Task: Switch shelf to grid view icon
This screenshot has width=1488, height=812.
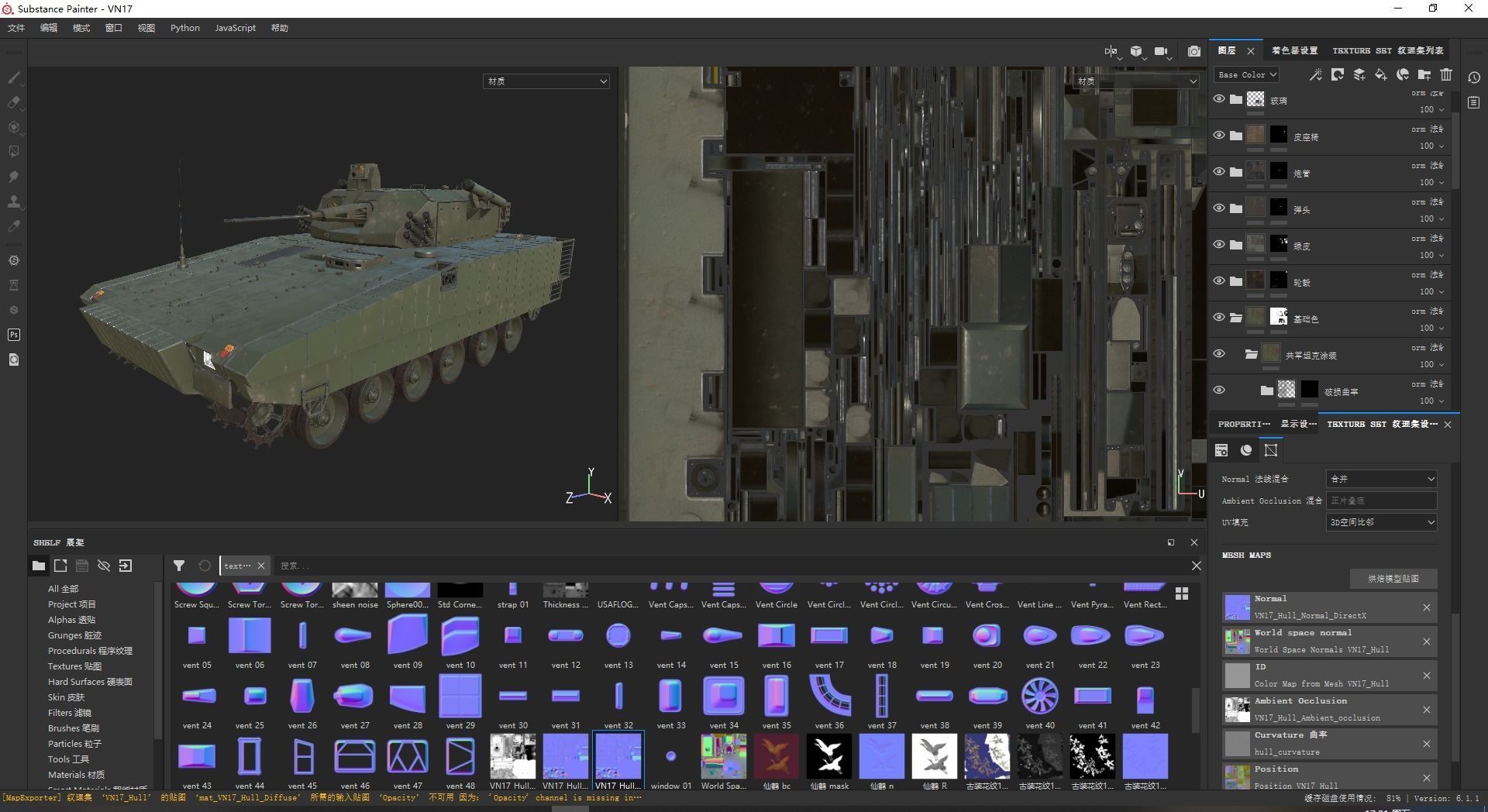Action: pyautogui.click(x=1182, y=594)
